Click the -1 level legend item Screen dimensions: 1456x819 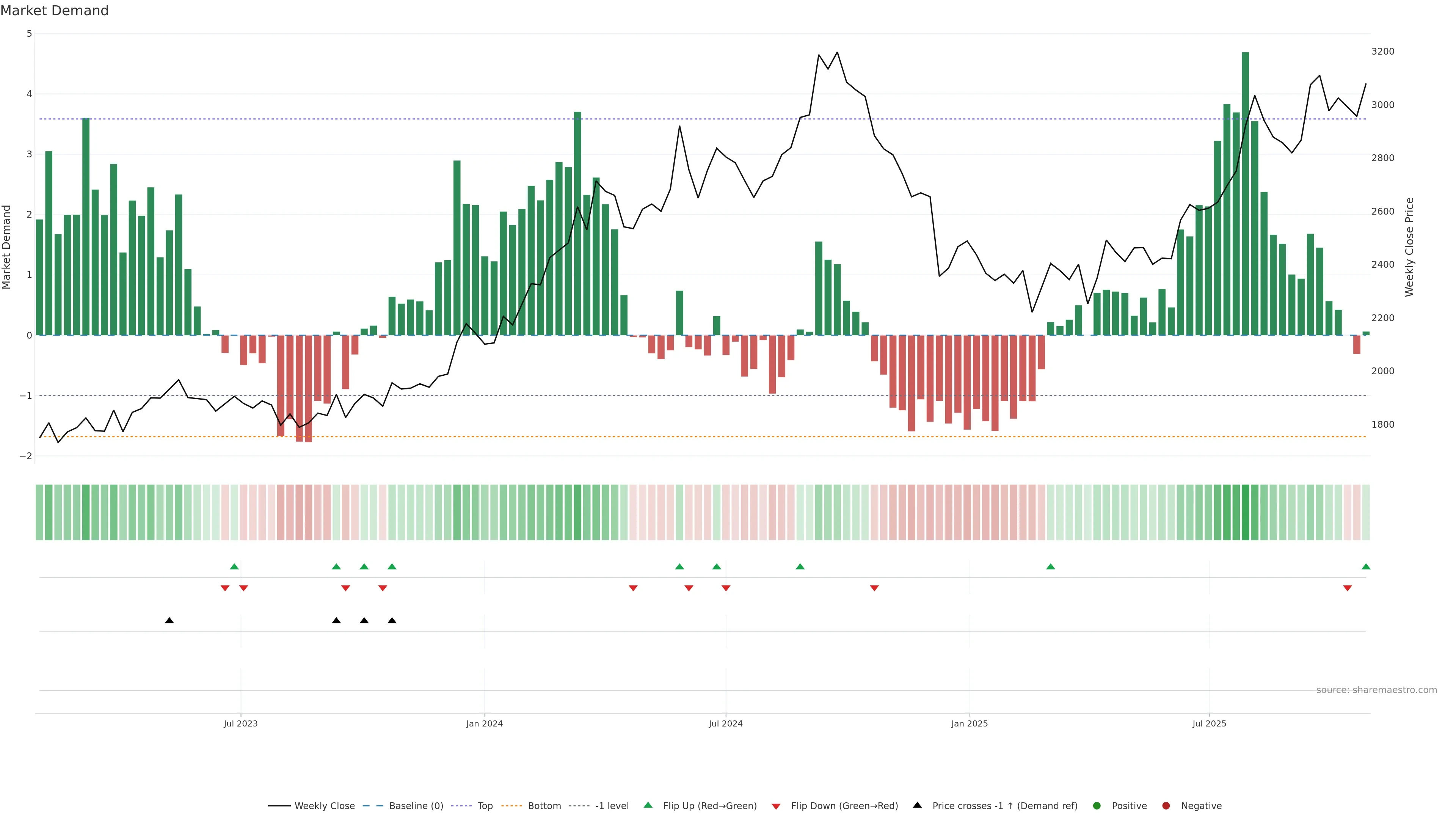pos(612,806)
